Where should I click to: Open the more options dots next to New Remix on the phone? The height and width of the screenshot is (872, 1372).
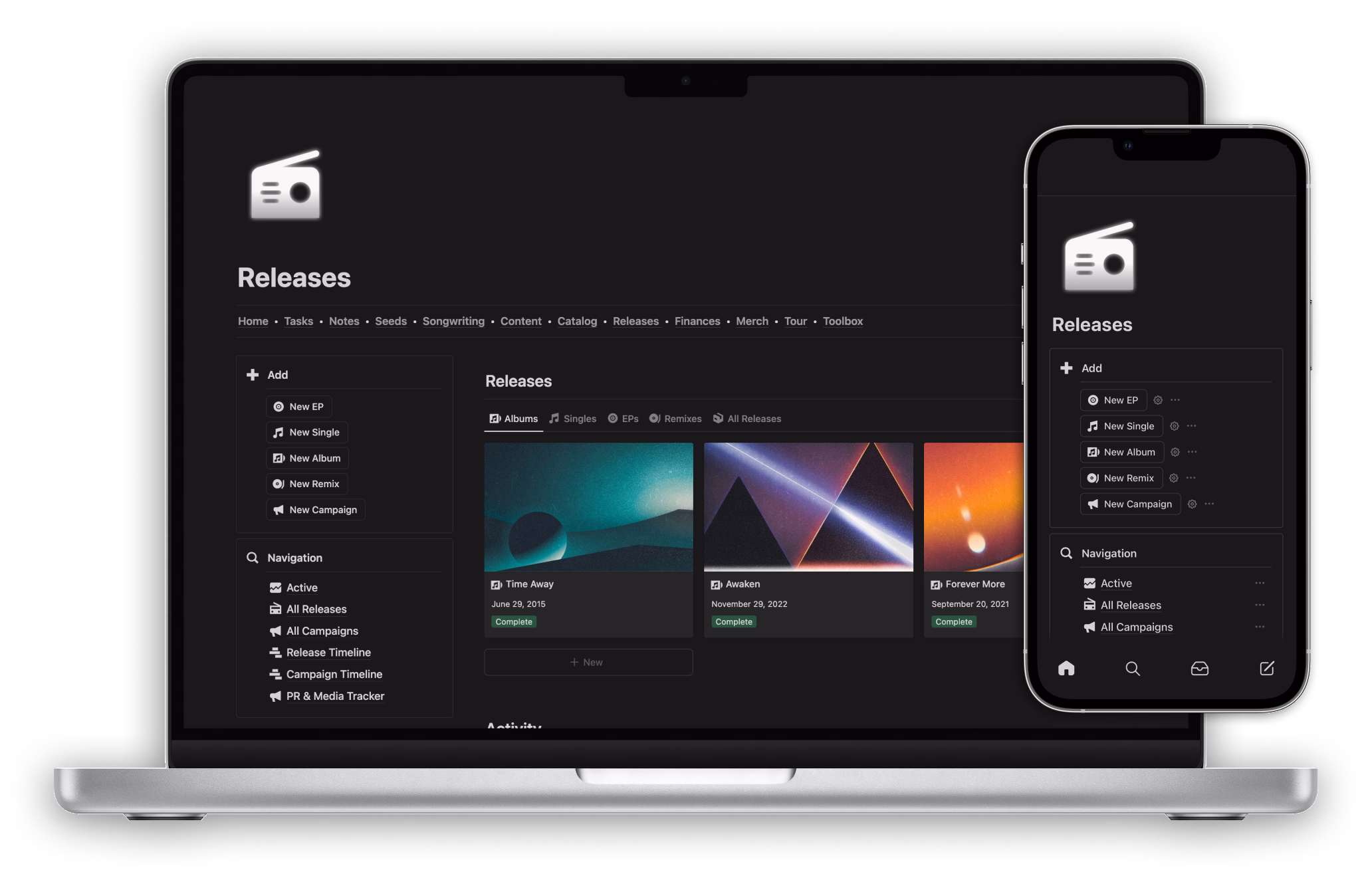point(1191,478)
